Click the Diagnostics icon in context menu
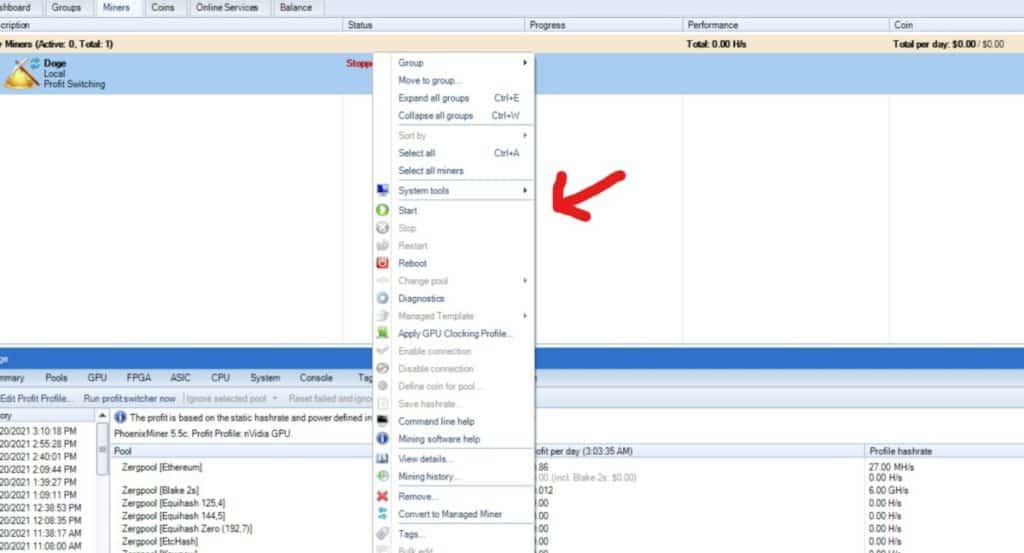1024x553 pixels. pos(383,298)
